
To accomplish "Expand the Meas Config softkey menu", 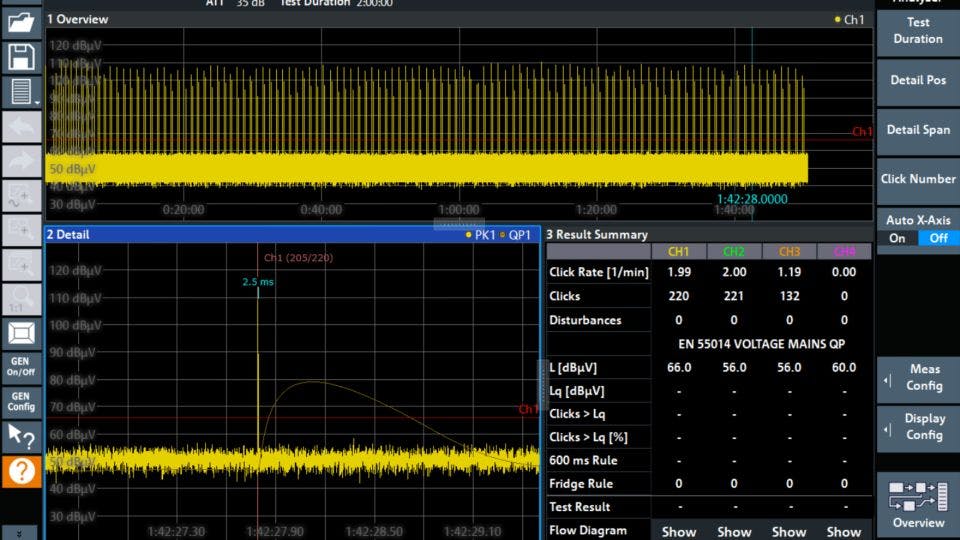I will [x=917, y=378].
